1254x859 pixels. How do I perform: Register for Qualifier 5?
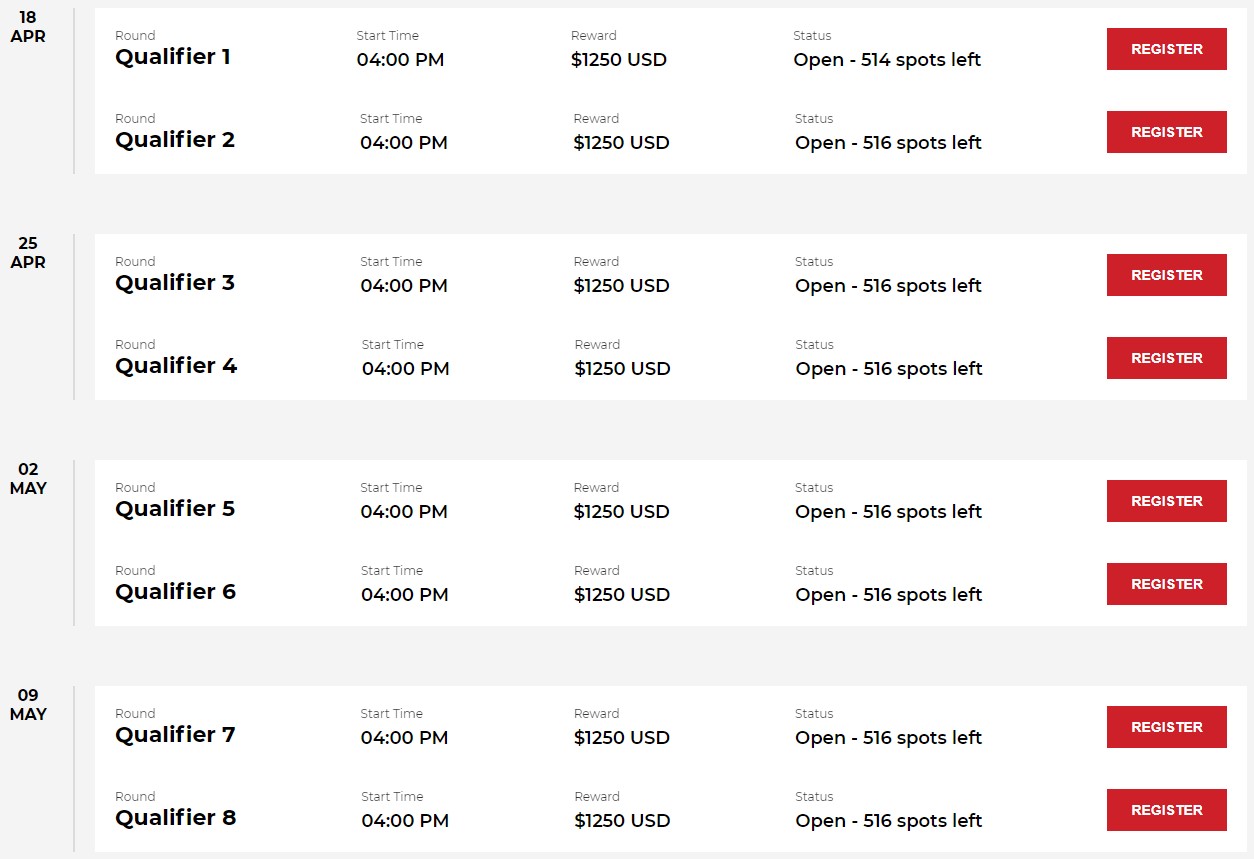1166,501
